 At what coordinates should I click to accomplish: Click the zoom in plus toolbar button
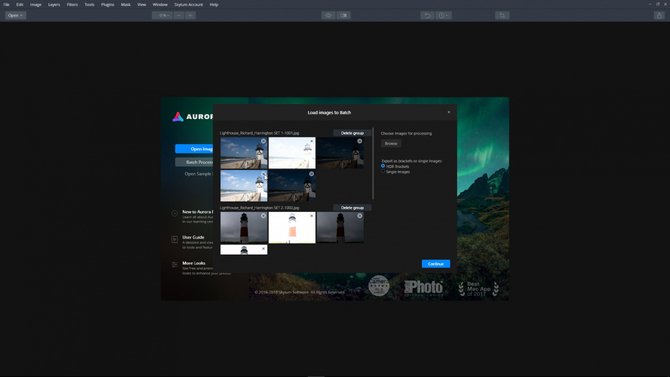pyautogui.click(x=191, y=15)
